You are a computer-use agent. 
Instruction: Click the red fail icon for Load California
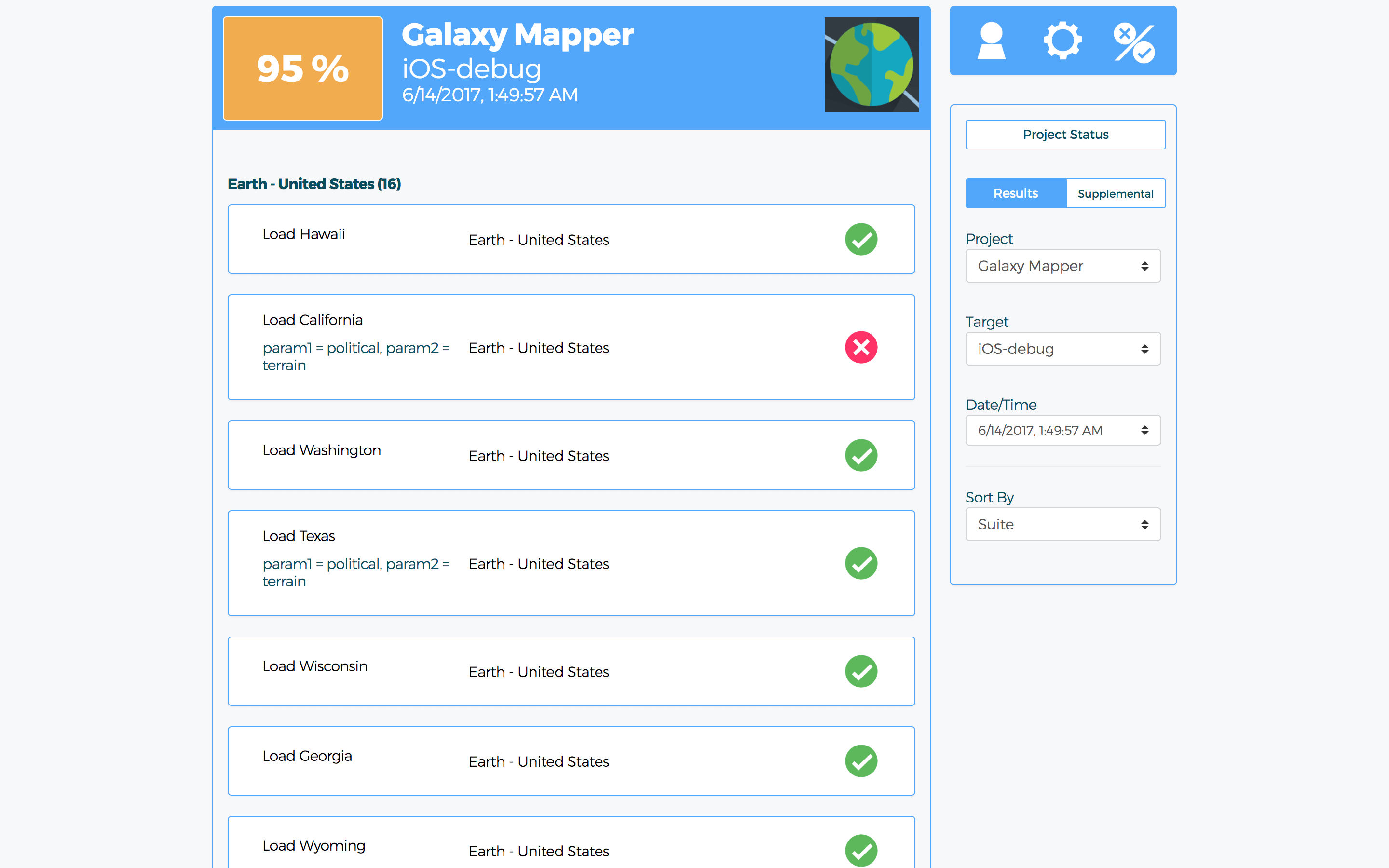(x=861, y=347)
